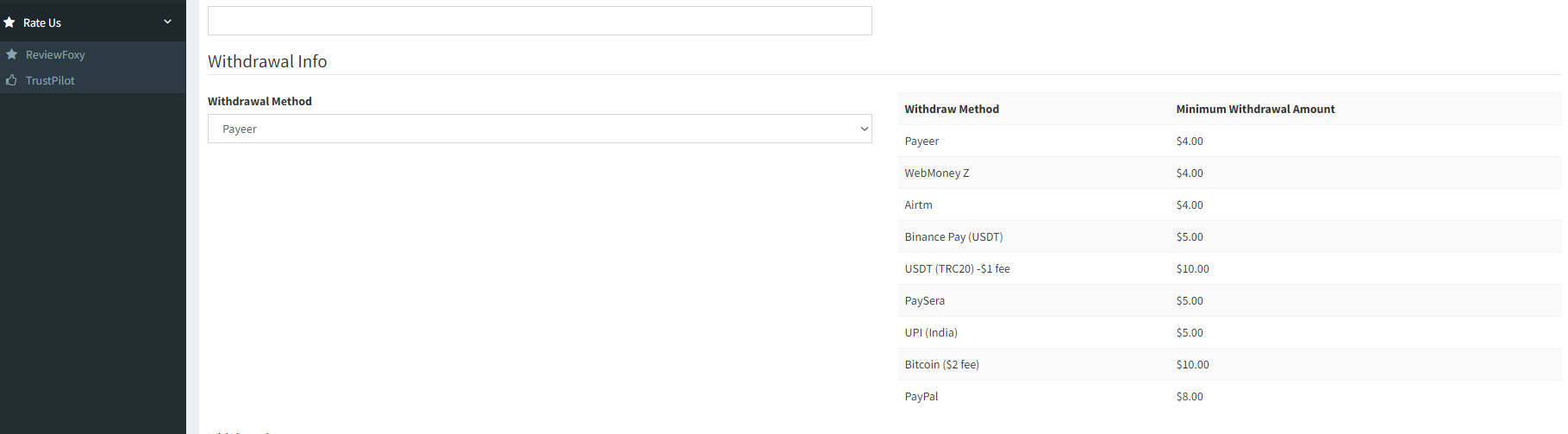Image resolution: width=1568 pixels, height=434 pixels.
Task: Select the Rate Us menu header
Action: [x=42, y=22]
